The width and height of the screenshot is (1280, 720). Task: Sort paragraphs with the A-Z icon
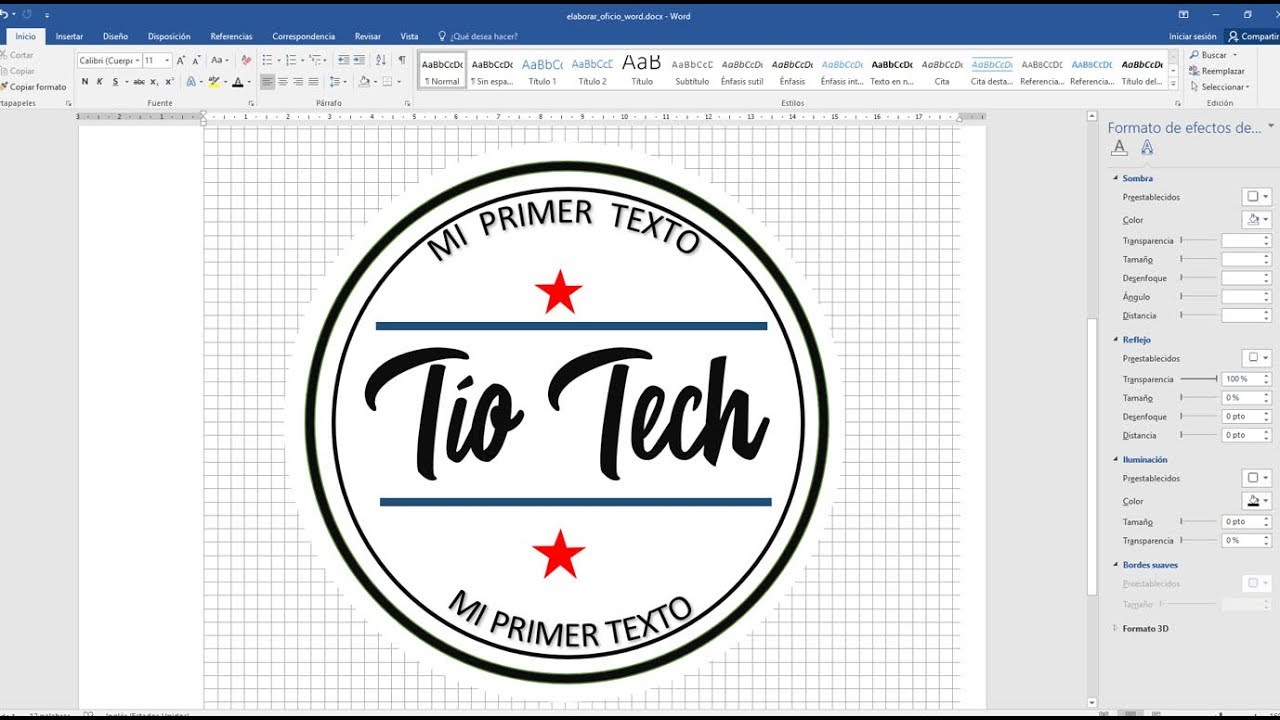(x=381, y=61)
